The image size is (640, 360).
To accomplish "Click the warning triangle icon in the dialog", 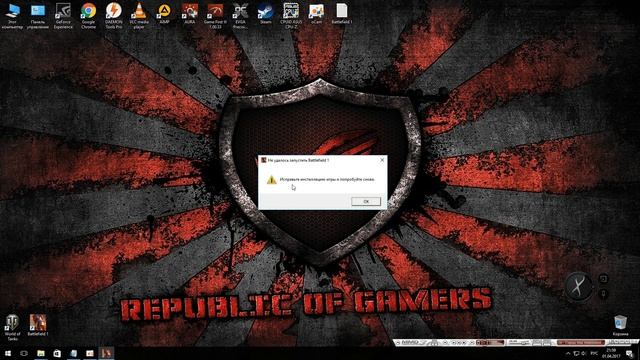I will point(271,180).
